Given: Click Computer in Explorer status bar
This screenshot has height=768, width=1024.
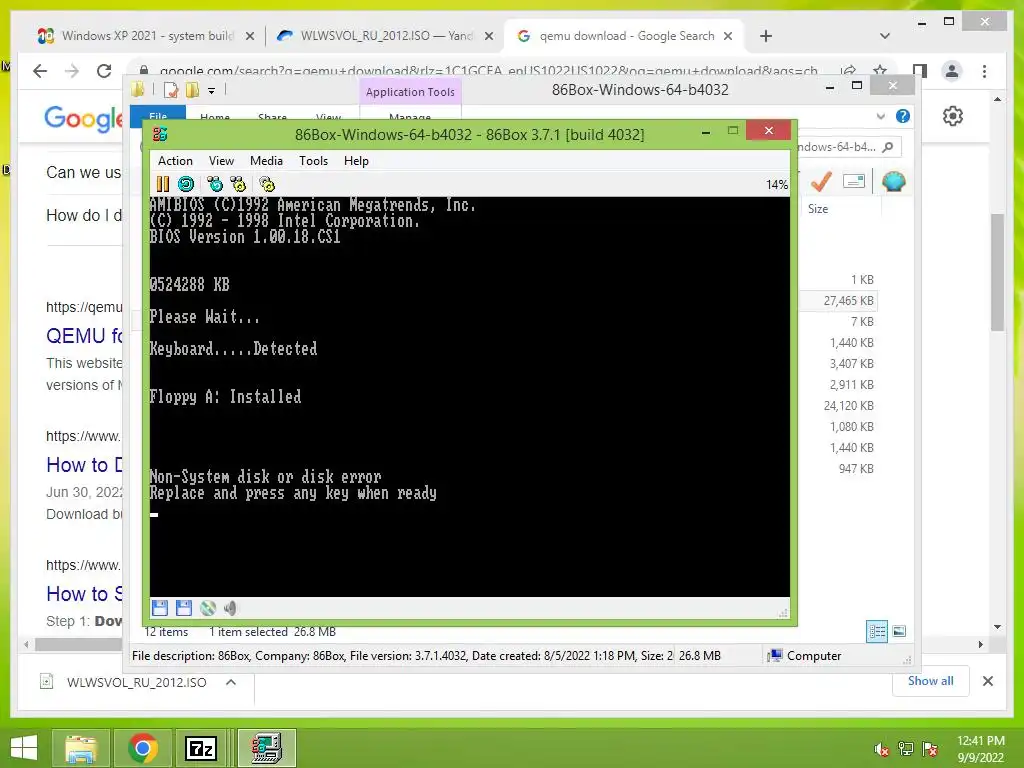Looking at the screenshot, I should 805,656.
